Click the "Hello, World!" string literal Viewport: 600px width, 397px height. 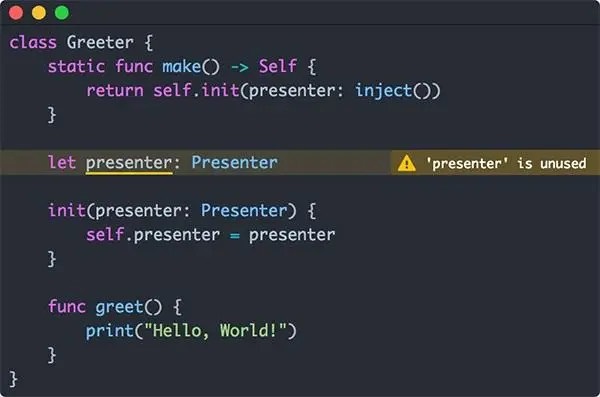pyautogui.click(x=215, y=330)
